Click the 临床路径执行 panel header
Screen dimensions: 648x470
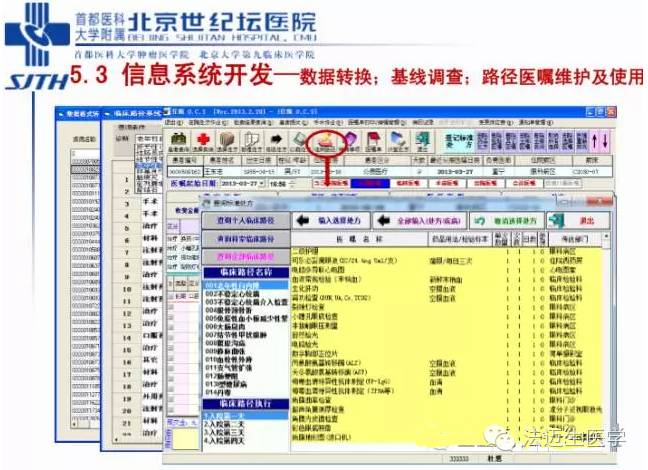point(246,404)
